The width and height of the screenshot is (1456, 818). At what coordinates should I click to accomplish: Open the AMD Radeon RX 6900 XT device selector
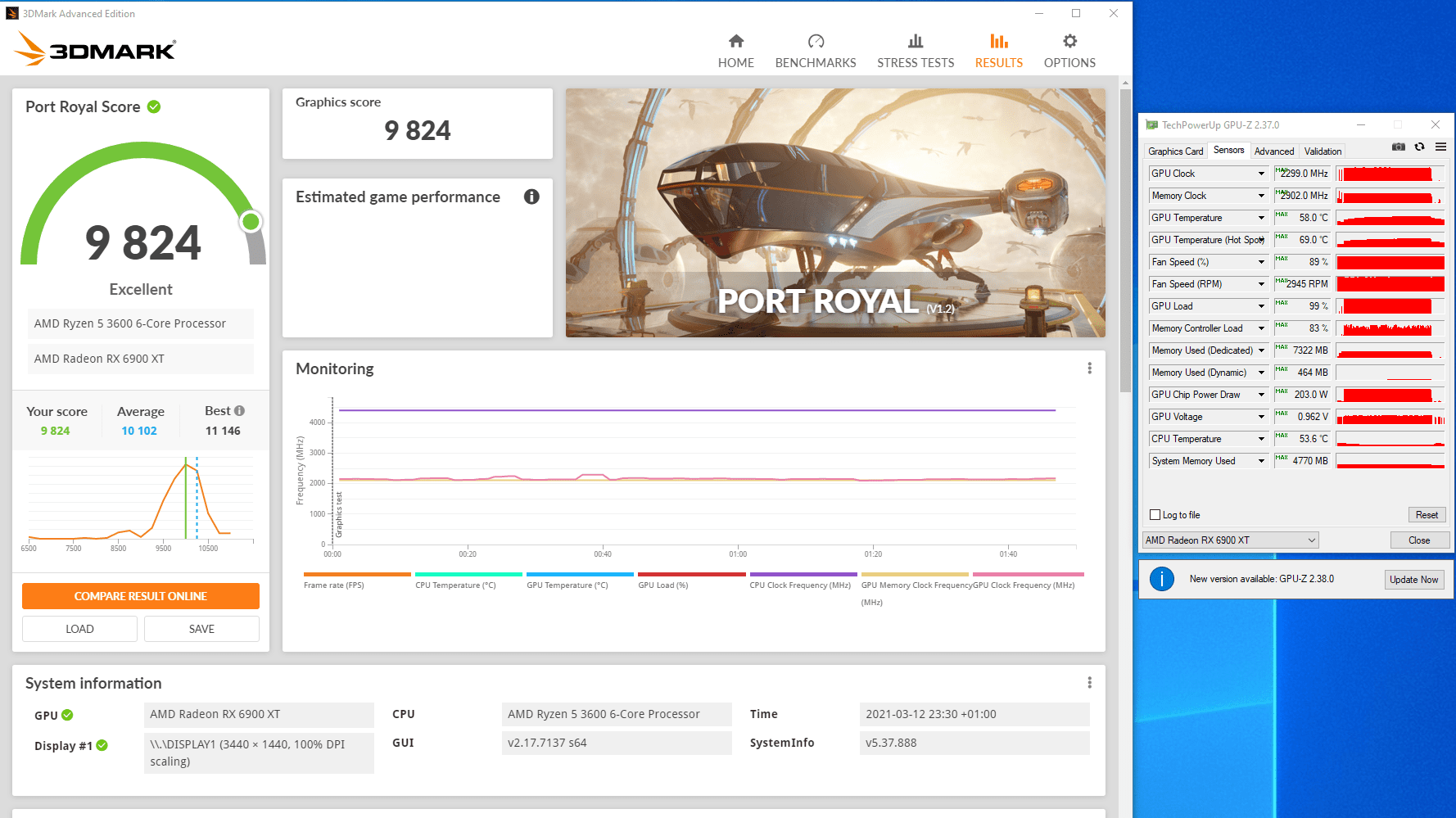point(1230,540)
